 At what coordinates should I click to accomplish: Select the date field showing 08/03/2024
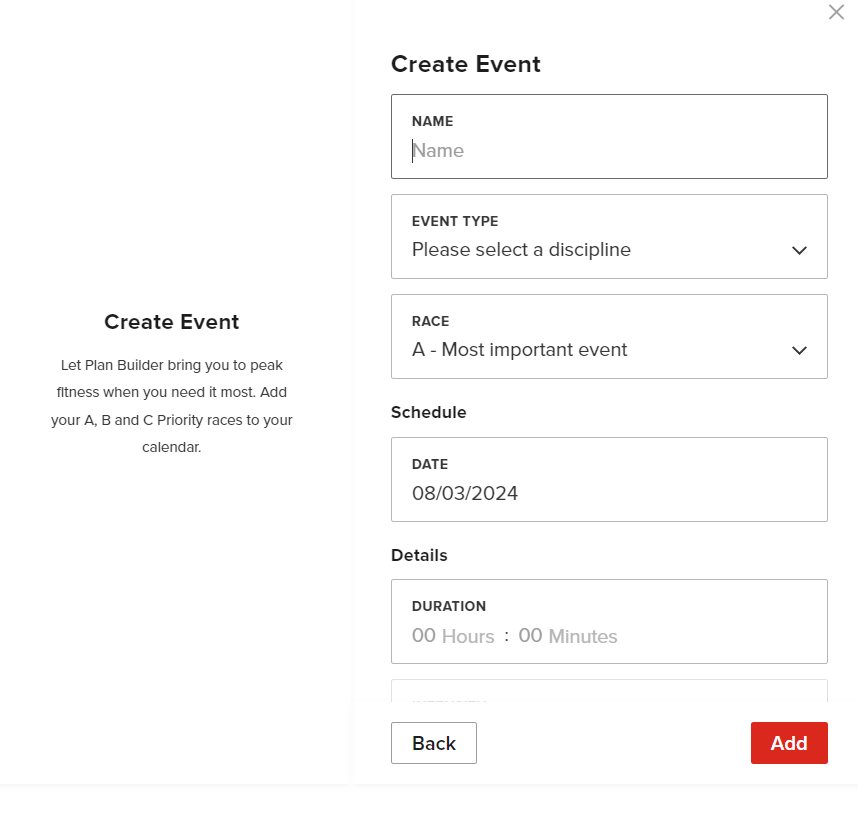point(608,493)
